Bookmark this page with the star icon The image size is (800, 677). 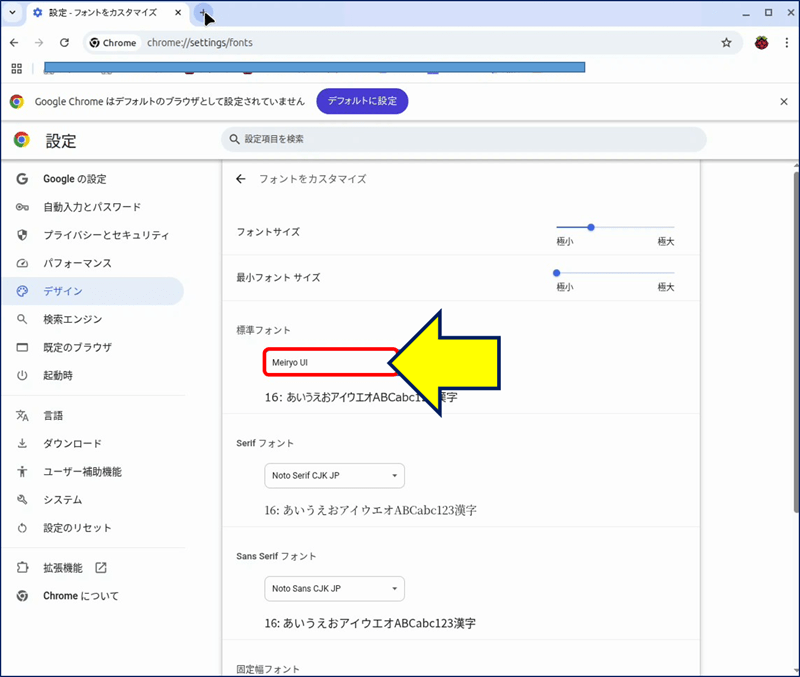[x=727, y=43]
